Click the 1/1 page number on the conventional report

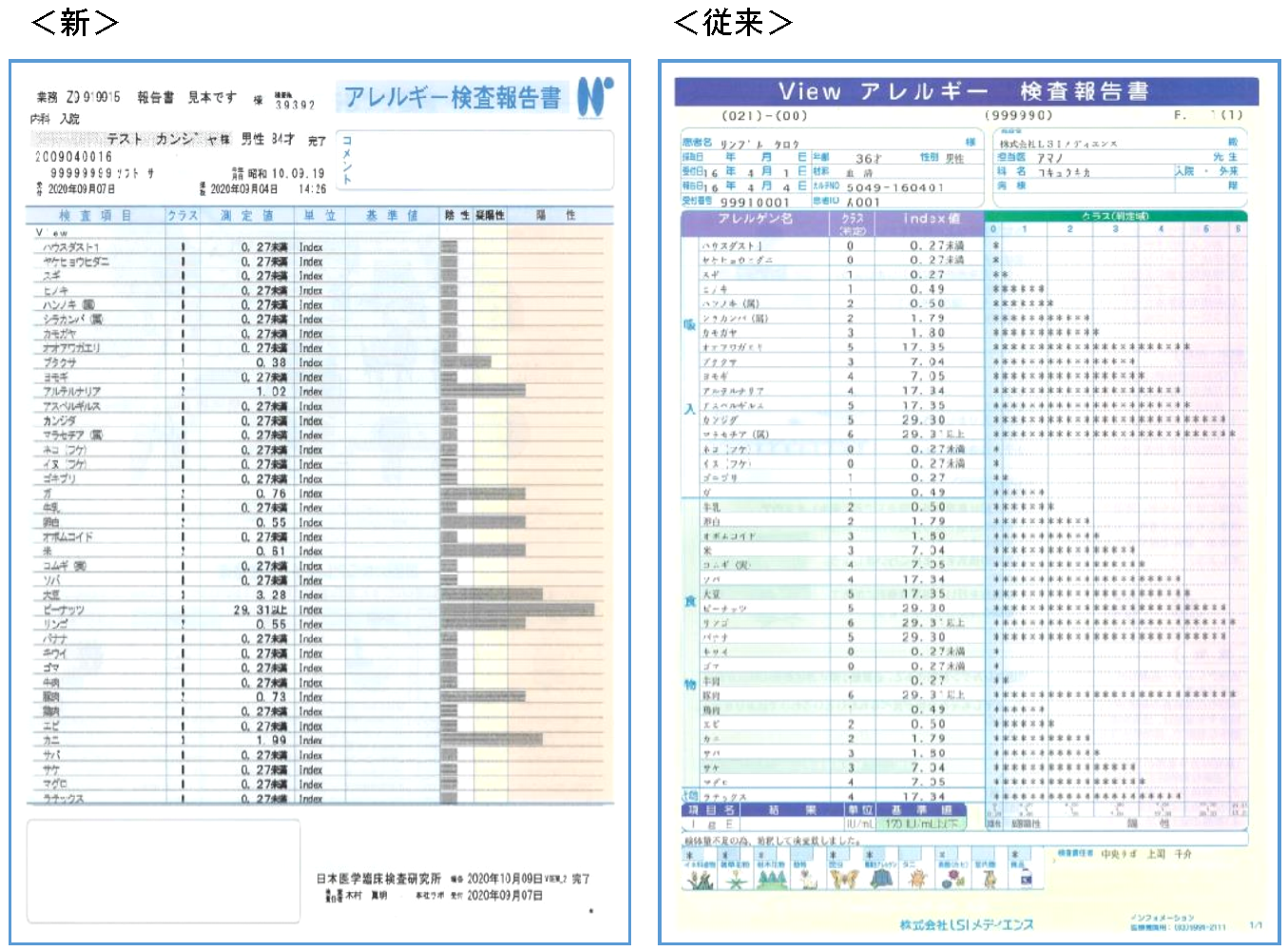tap(1256, 925)
